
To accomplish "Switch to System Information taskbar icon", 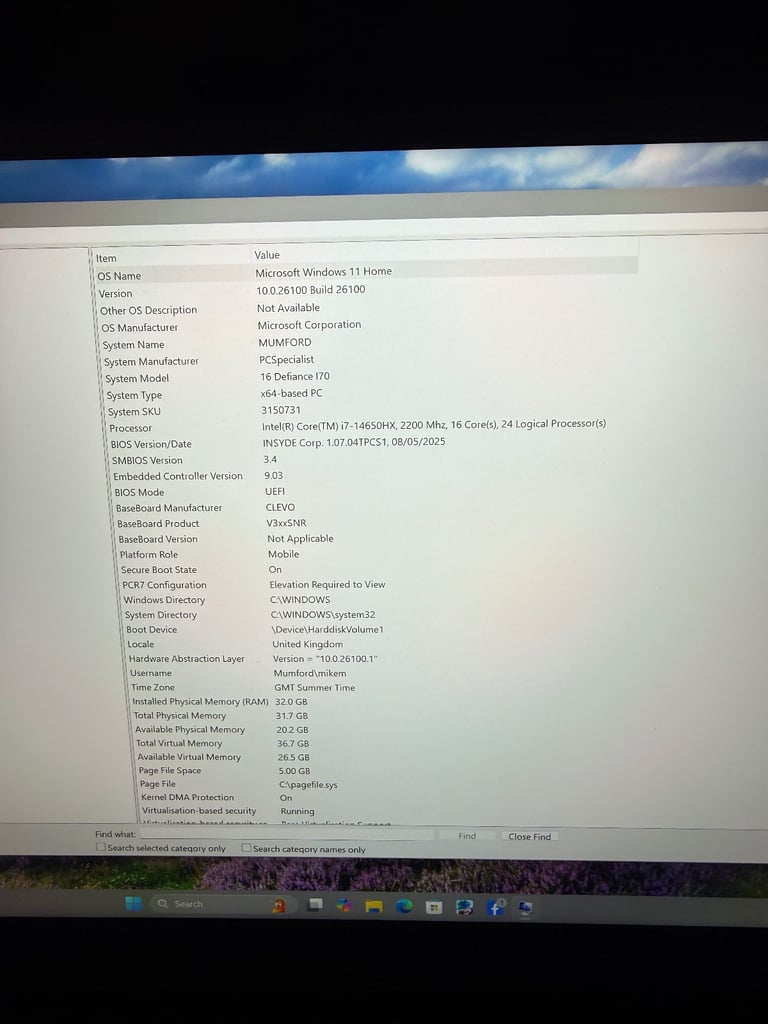I will [x=525, y=908].
